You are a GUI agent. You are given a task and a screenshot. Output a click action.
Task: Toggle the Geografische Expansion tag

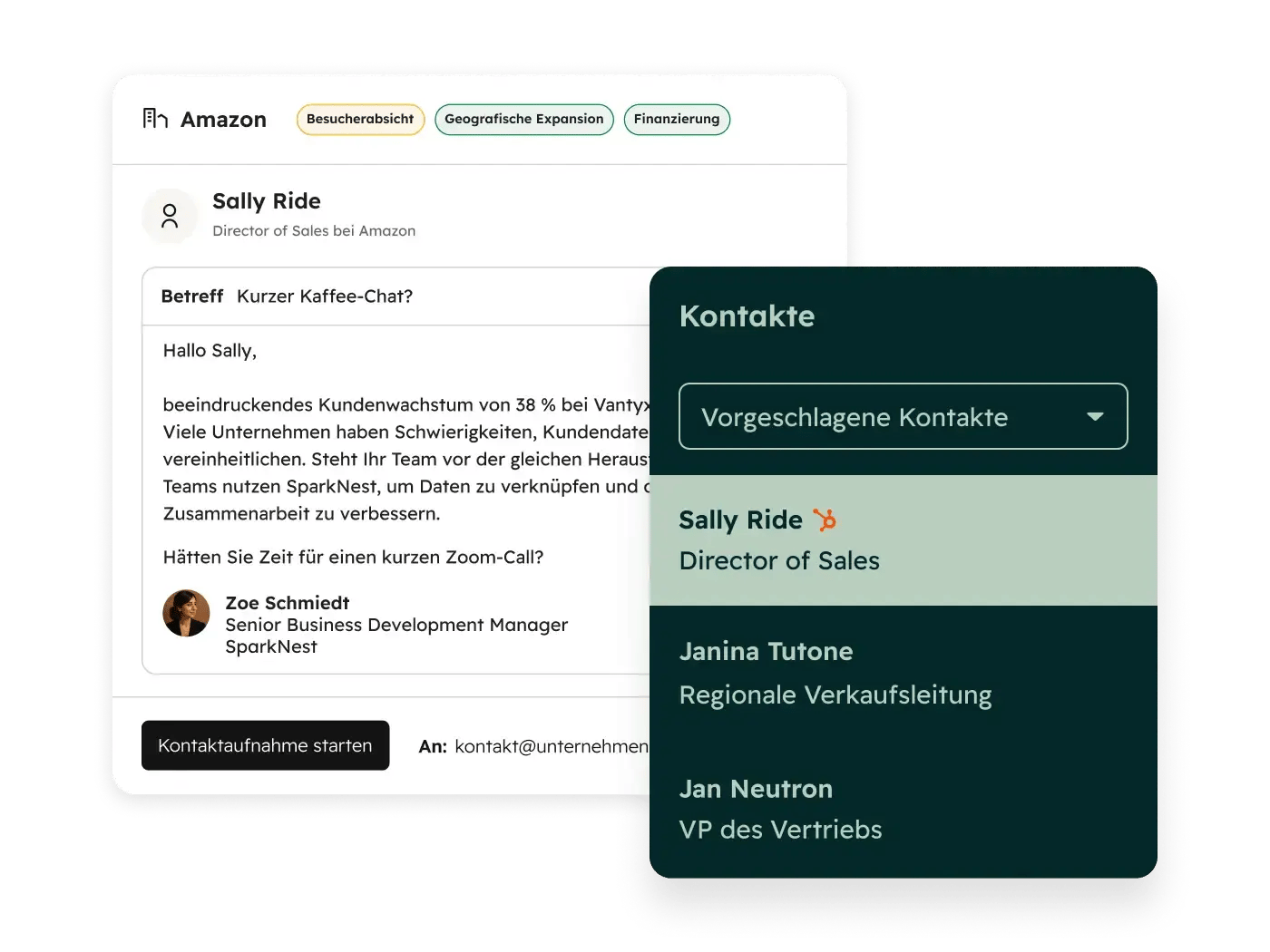point(524,119)
